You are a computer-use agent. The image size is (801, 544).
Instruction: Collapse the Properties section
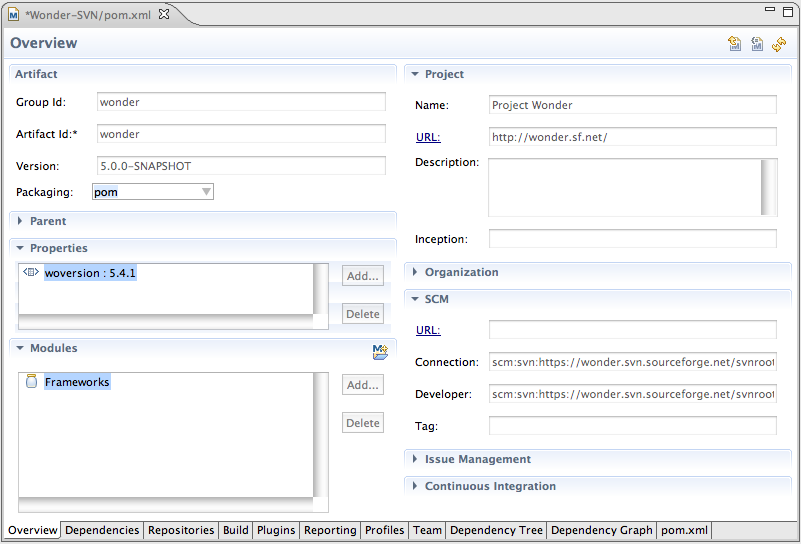[20, 248]
